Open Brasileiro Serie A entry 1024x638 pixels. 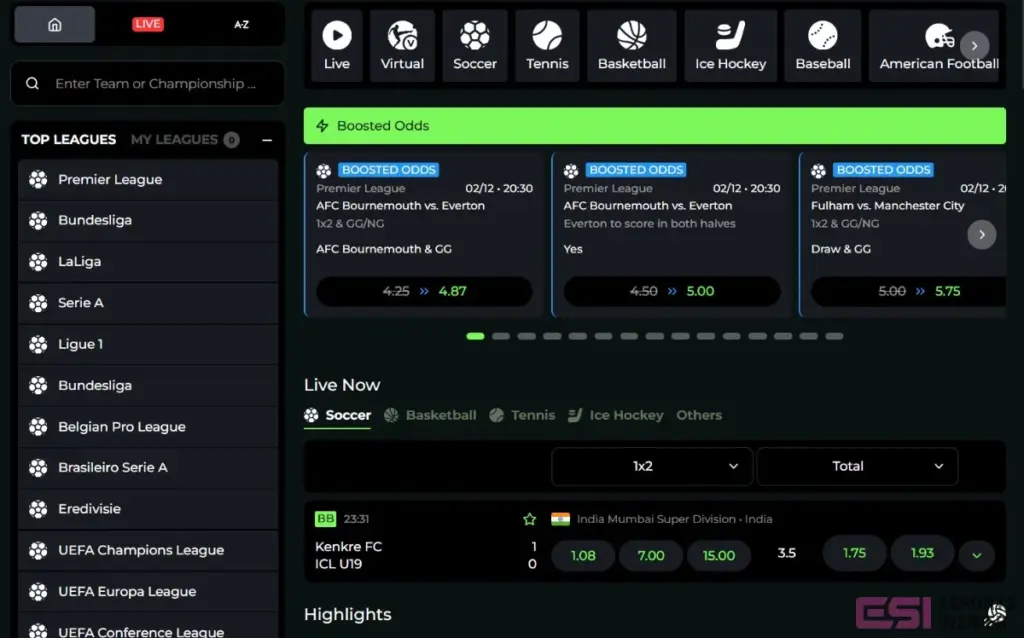point(148,468)
